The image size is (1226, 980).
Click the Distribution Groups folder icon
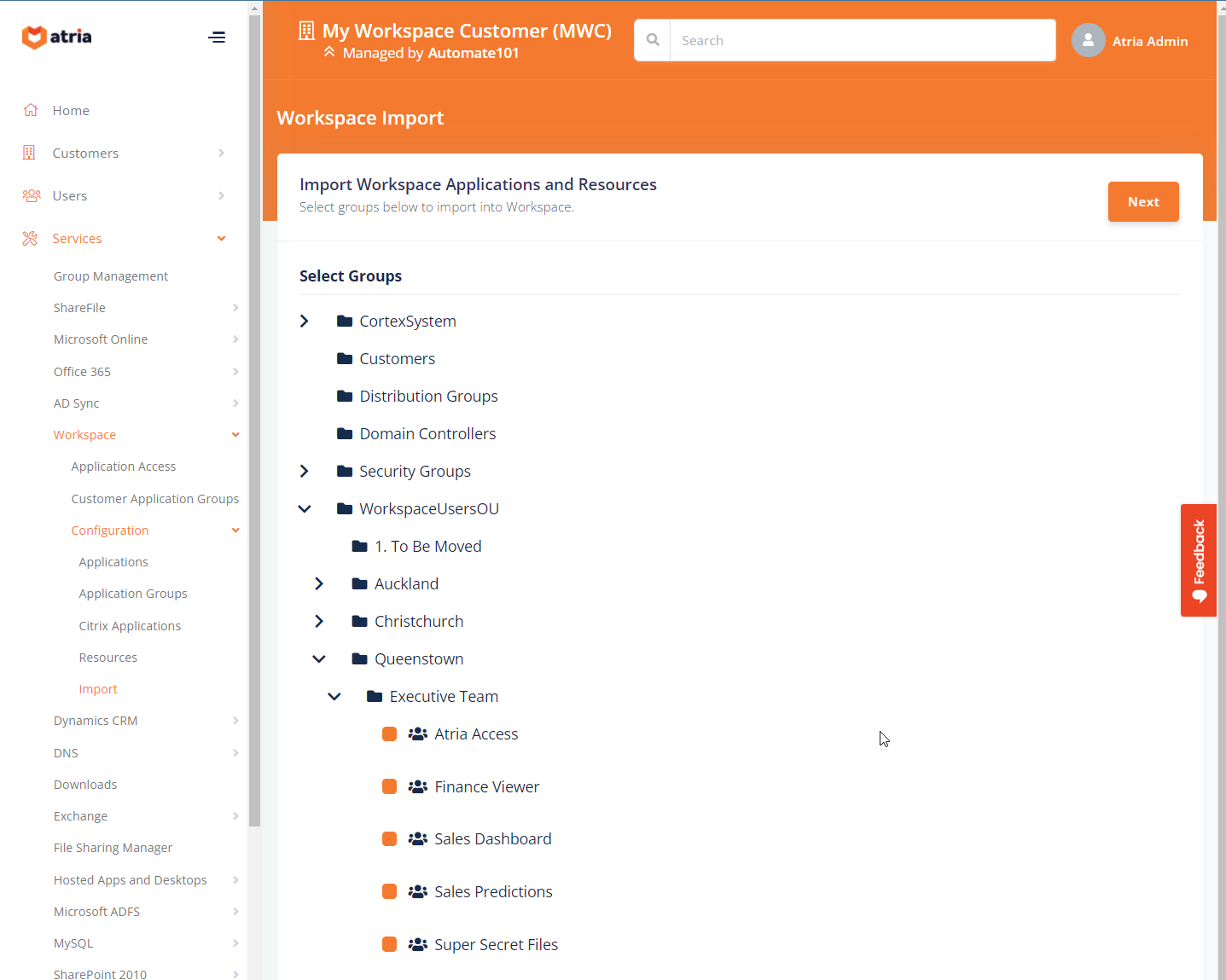pyautogui.click(x=345, y=396)
